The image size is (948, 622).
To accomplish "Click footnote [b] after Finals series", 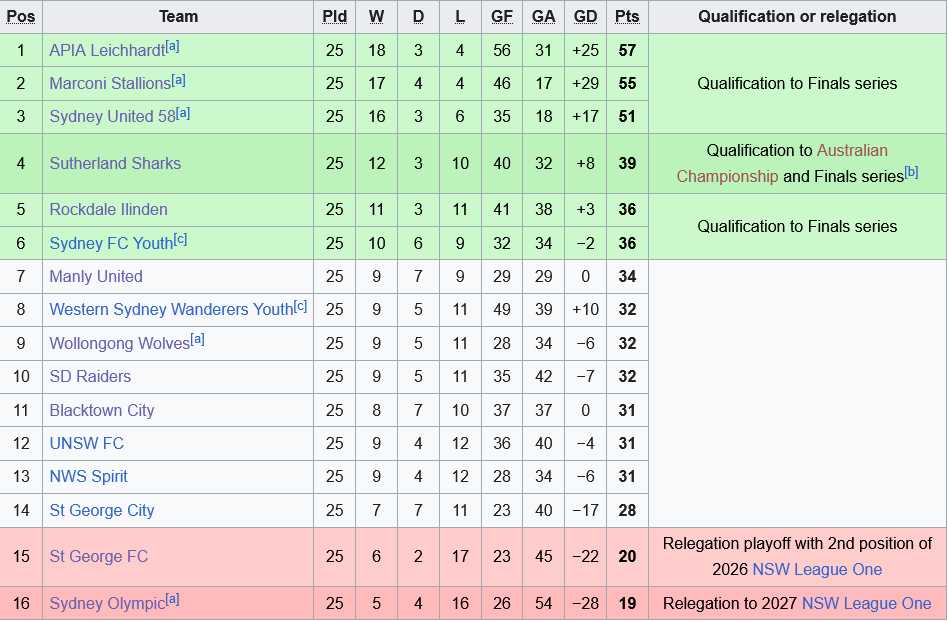I will click(x=911, y=173).
